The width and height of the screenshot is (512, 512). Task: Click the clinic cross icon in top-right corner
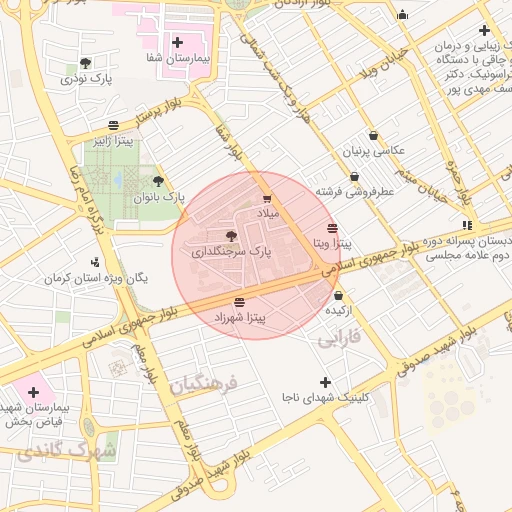[484, 31]
